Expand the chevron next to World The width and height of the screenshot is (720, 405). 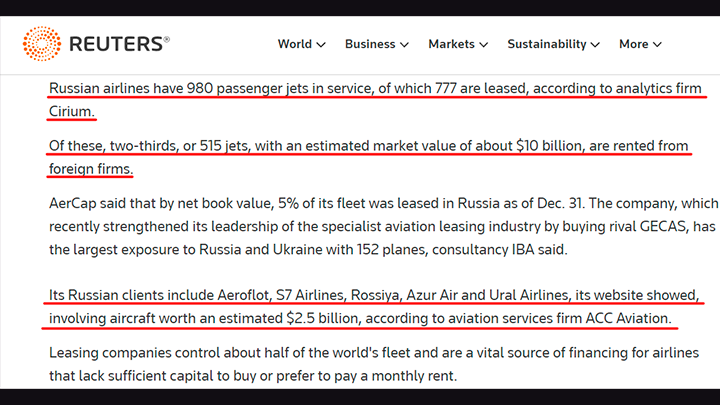(x=321, y=45)
